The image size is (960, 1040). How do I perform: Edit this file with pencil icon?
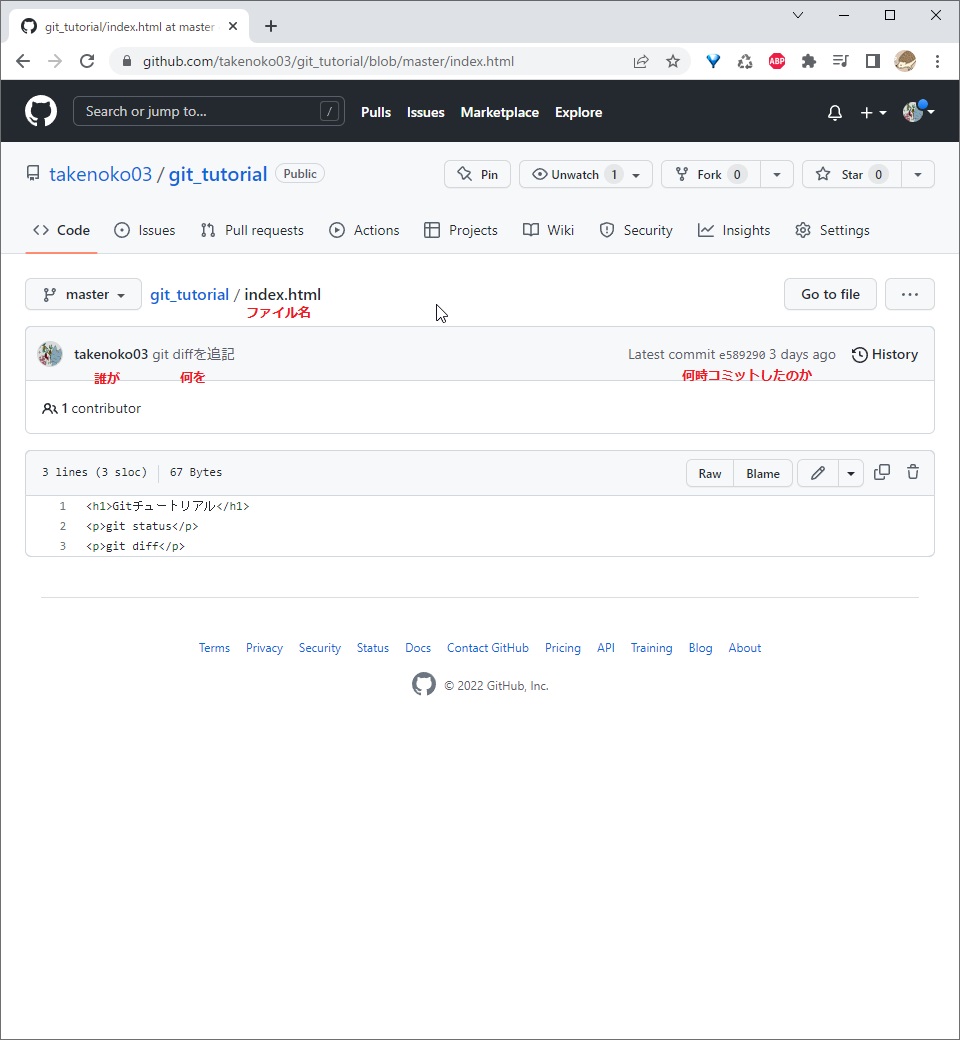click(x=817, y=473)
